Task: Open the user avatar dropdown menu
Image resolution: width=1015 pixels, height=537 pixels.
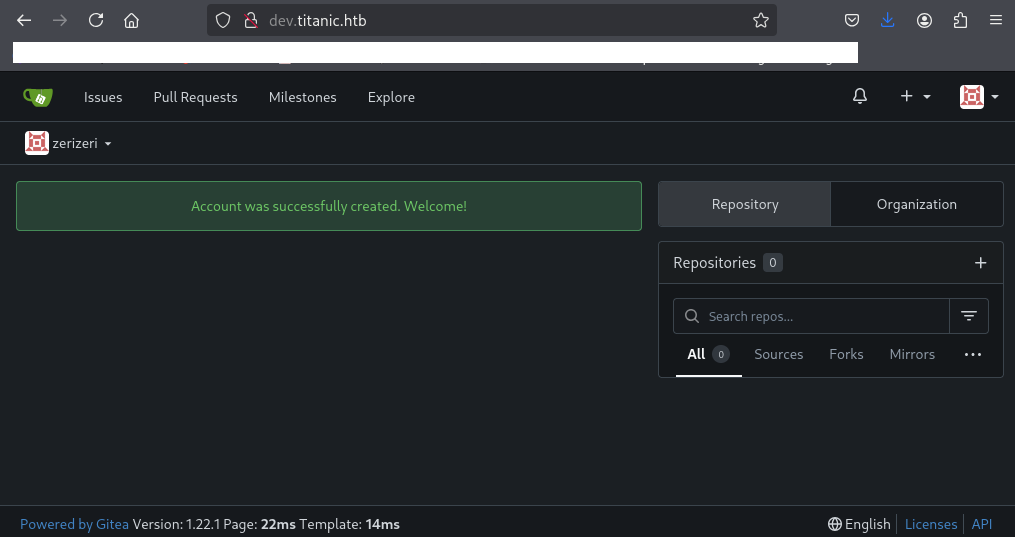Action: [x=979, y=97]
